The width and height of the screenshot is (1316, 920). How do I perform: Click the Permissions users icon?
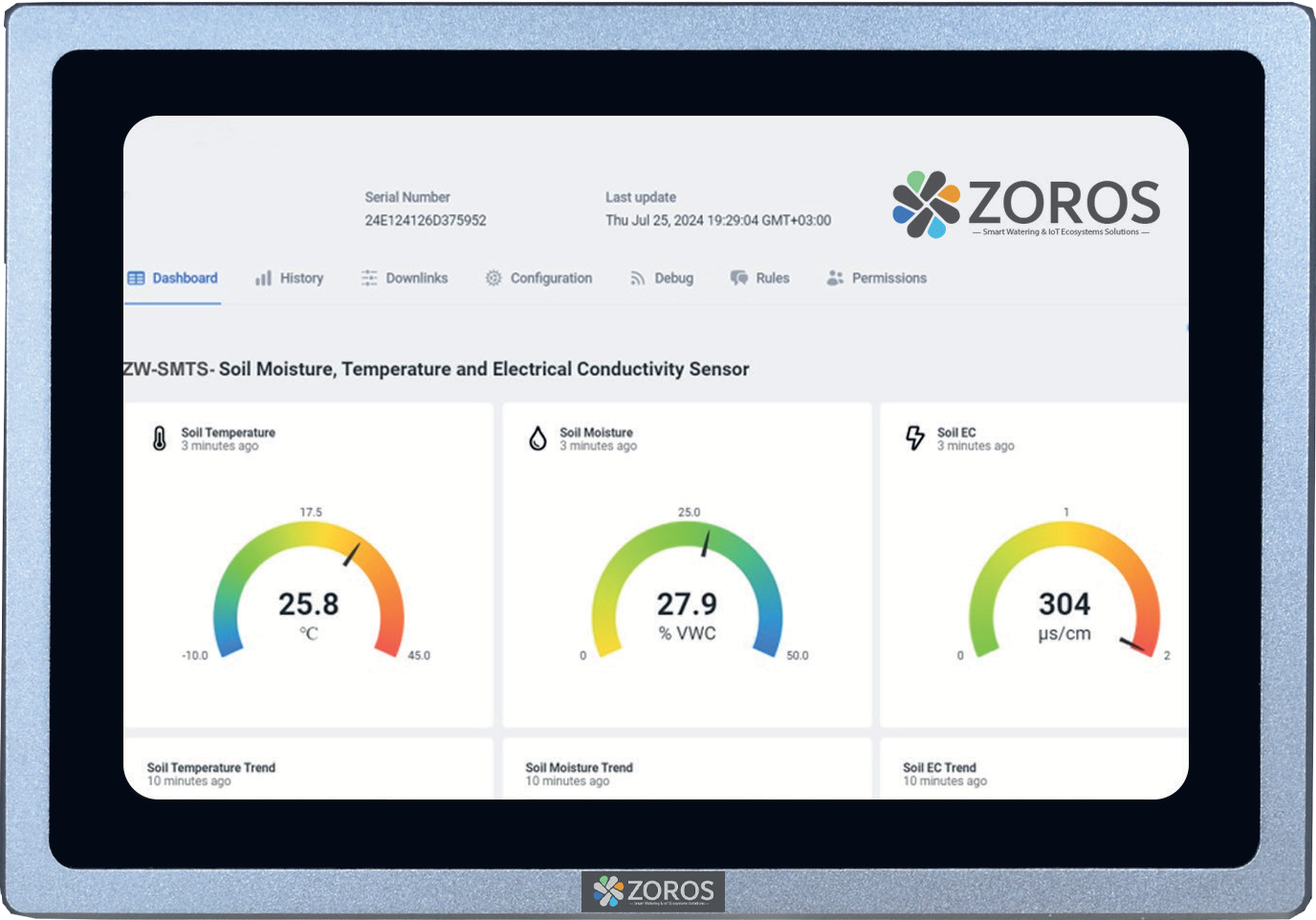834,277
